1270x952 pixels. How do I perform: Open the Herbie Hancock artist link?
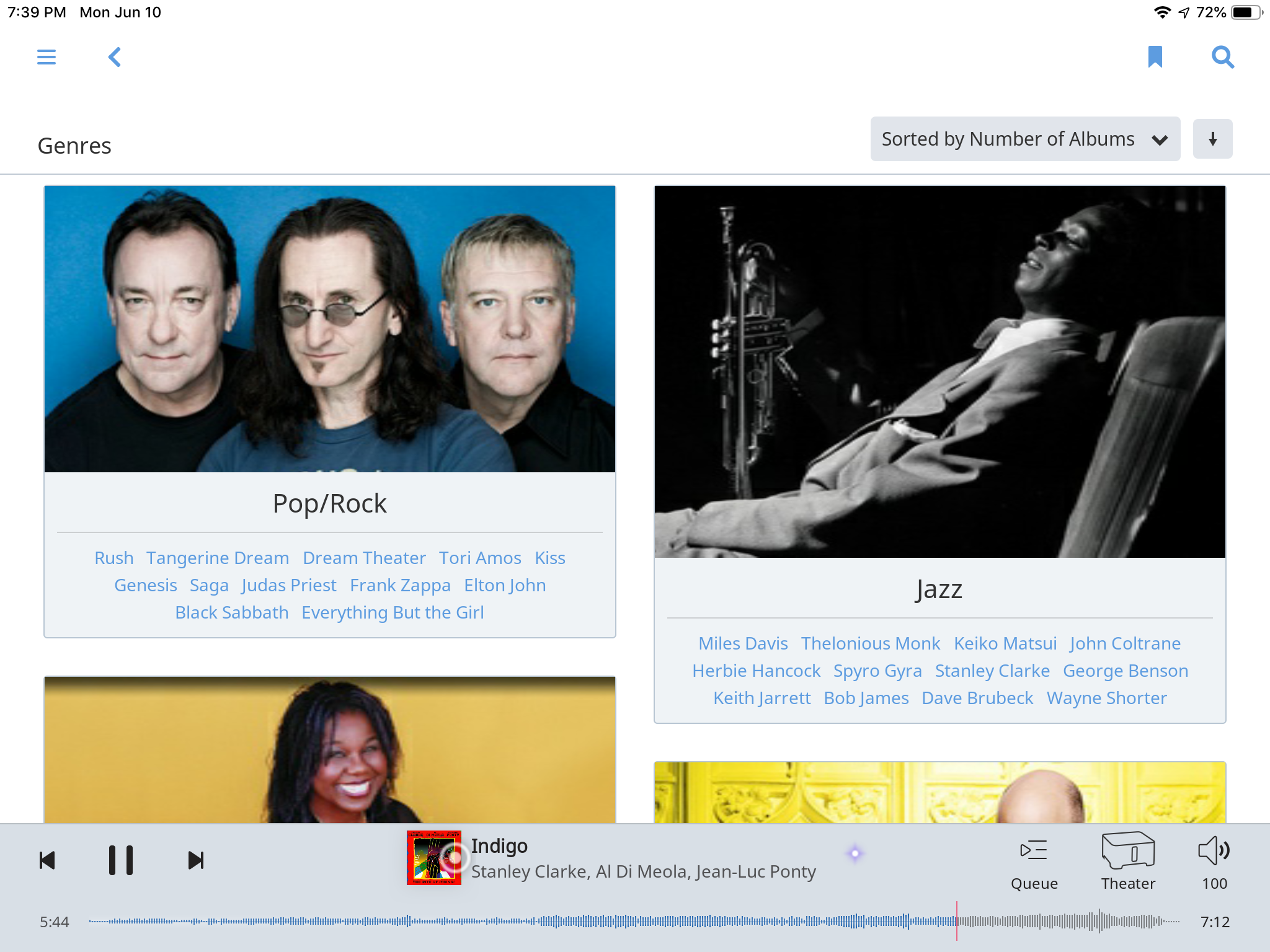point(756,671)
